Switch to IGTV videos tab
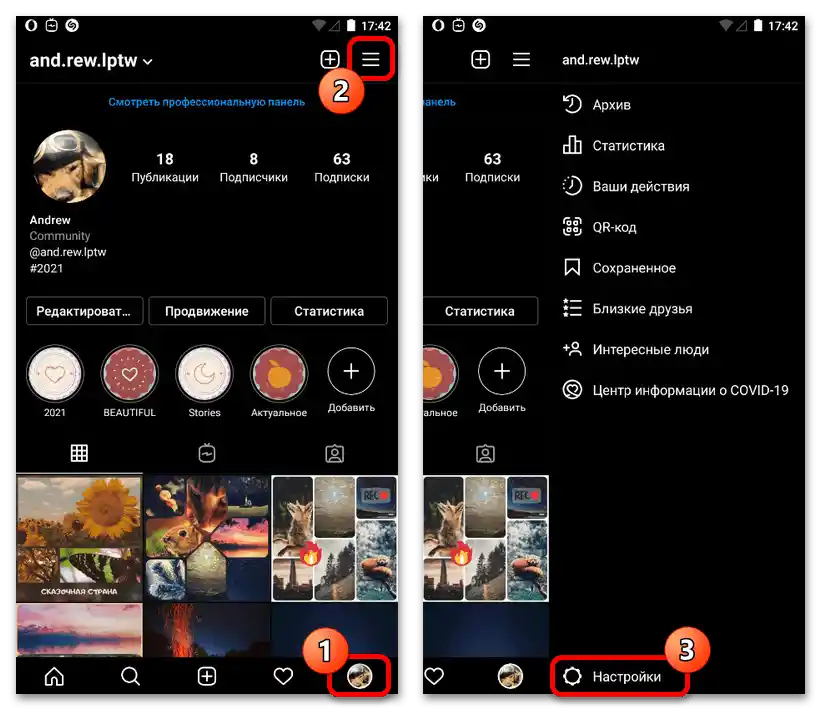Screen dimensions: 821x710 (207, 453)
